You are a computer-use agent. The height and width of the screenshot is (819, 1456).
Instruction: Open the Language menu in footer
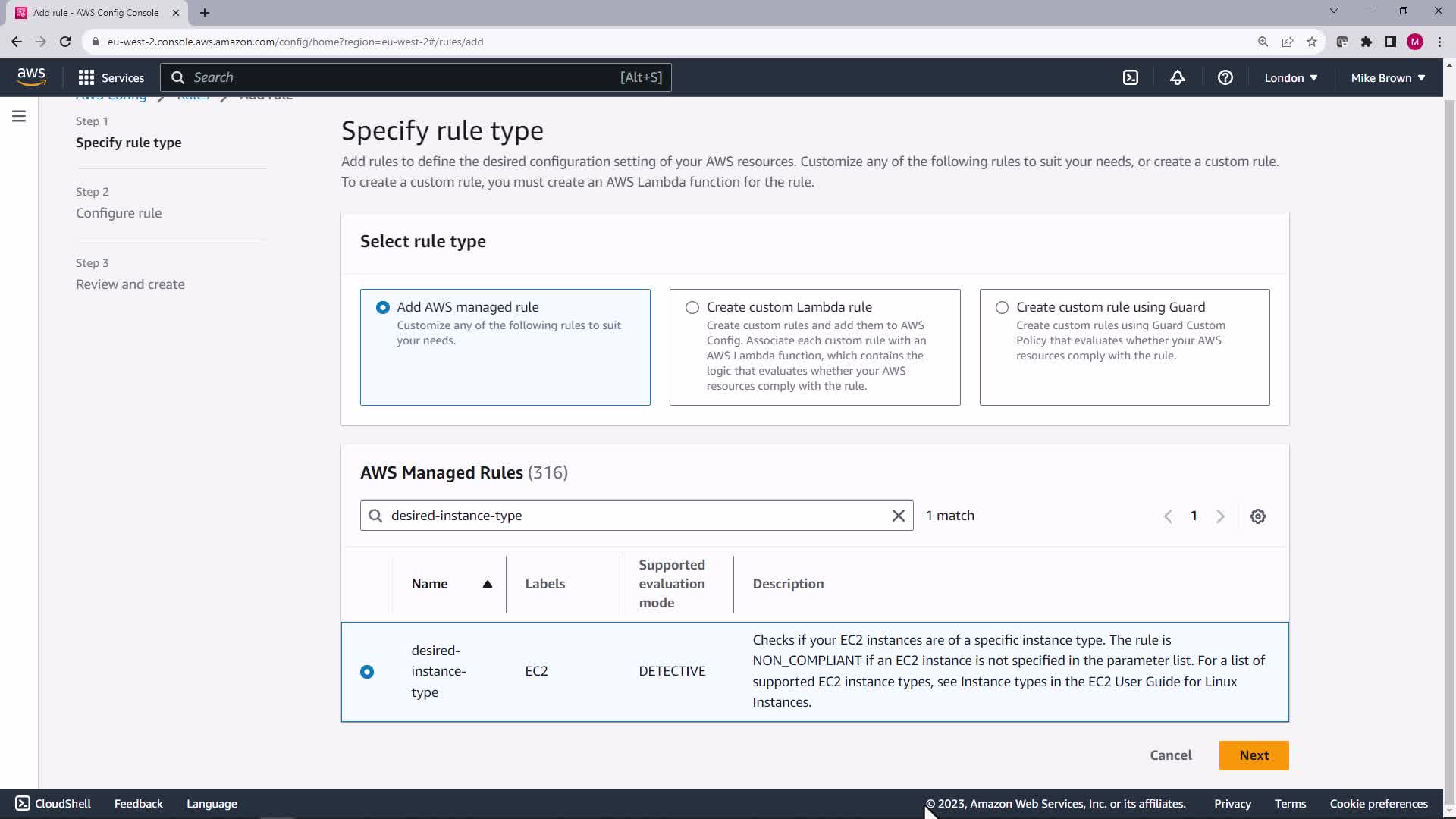(x=212, y=804)
